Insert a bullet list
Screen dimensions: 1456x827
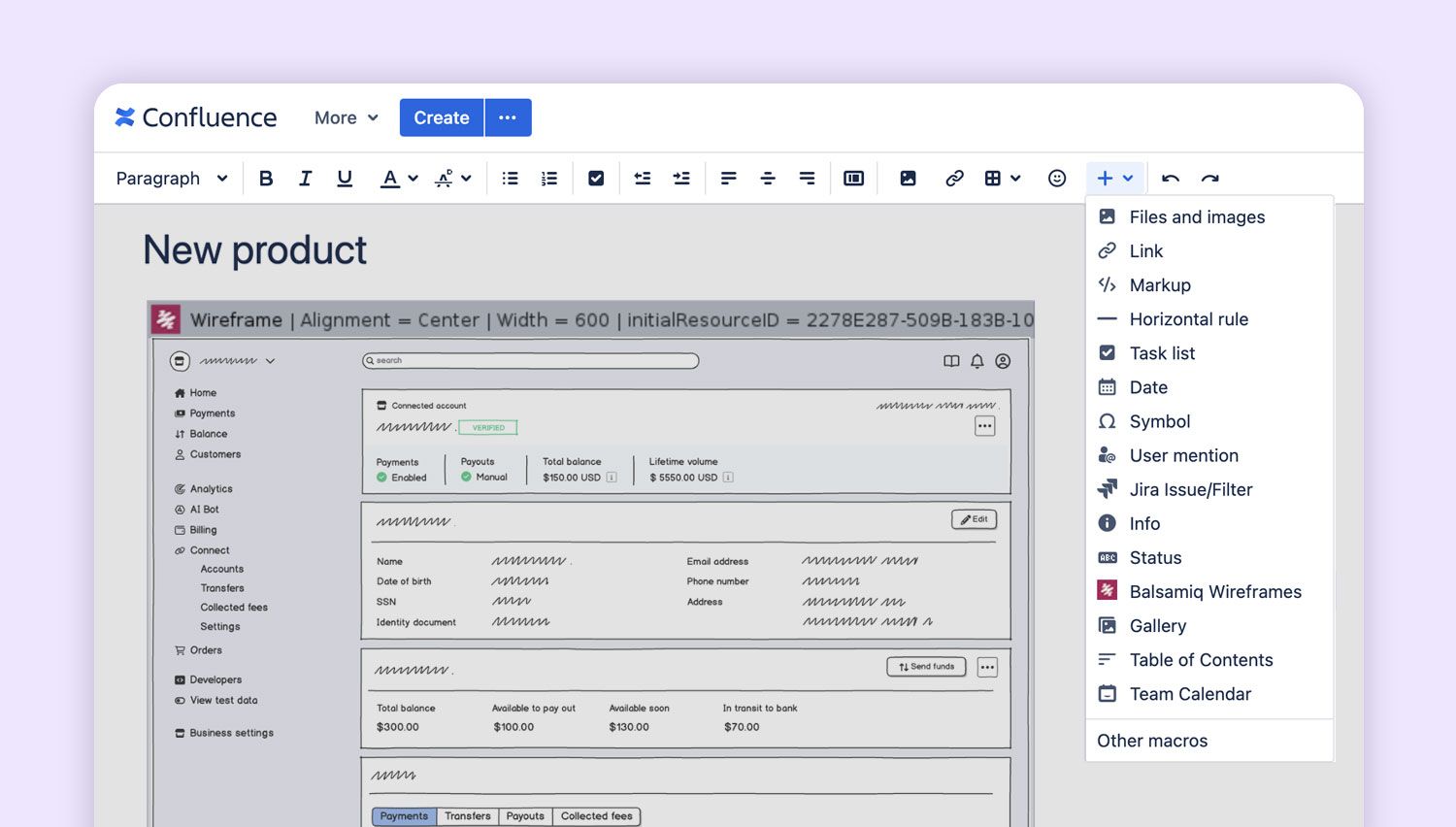(x=510, y=178)
